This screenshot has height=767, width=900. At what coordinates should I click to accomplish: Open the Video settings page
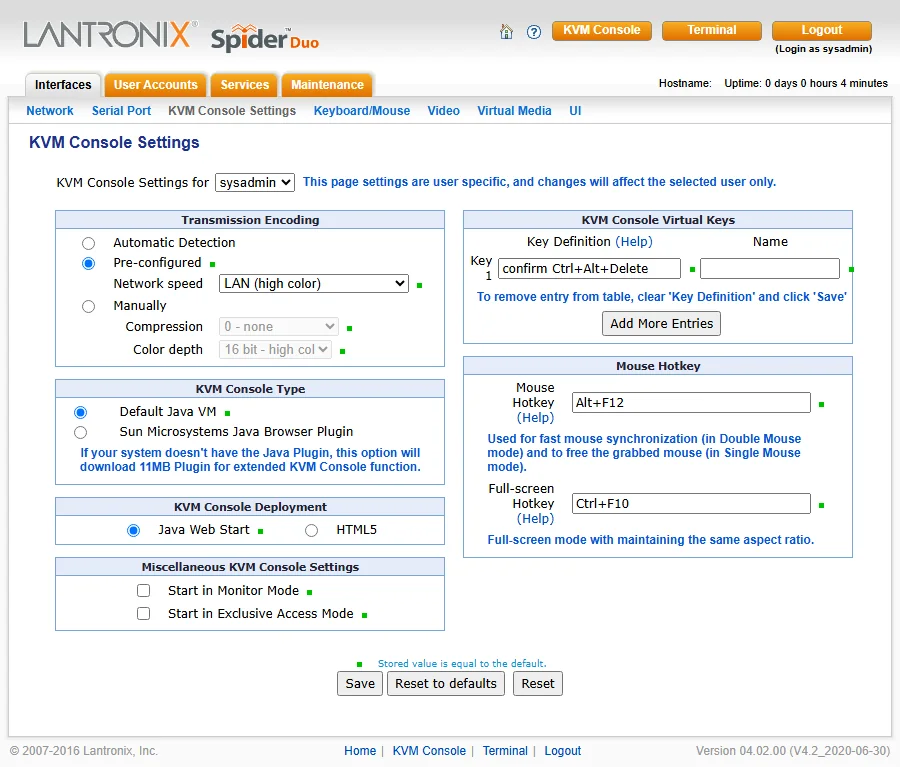tap(444, 111)
